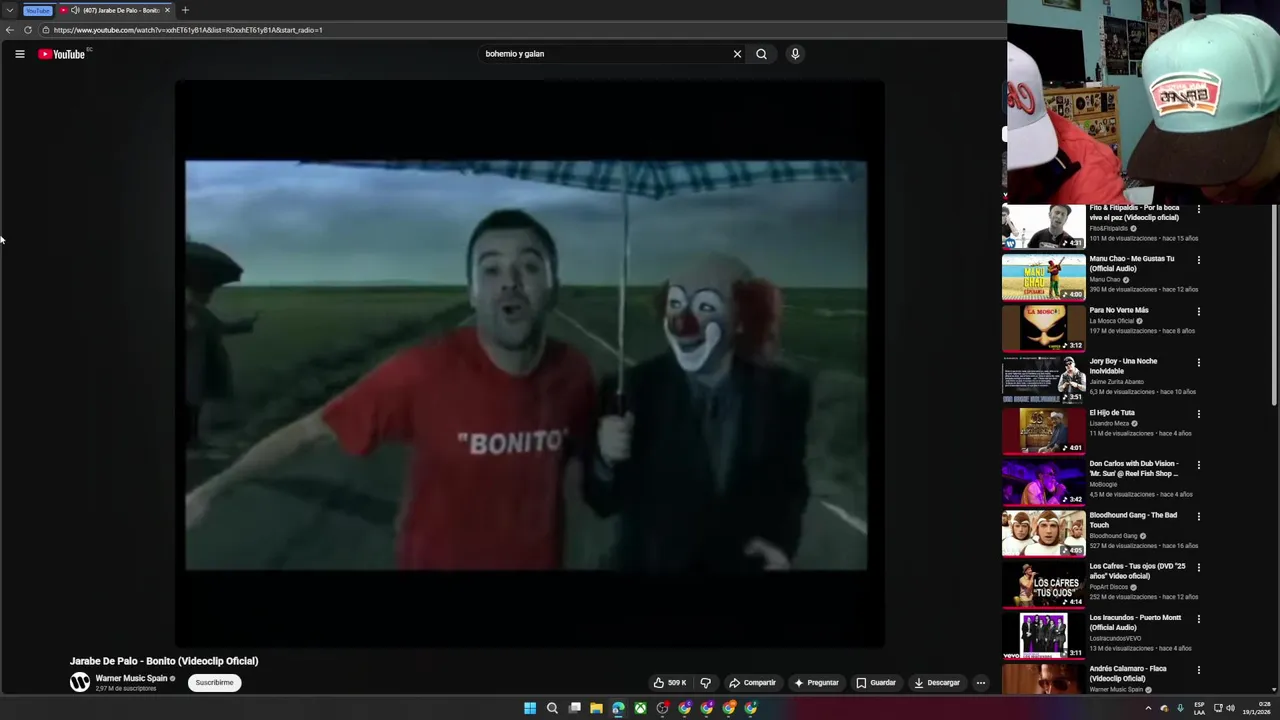Viewport: 1280px width, 720px height.
Task: Open volume control in system tray
Action: click(1230, 708)
